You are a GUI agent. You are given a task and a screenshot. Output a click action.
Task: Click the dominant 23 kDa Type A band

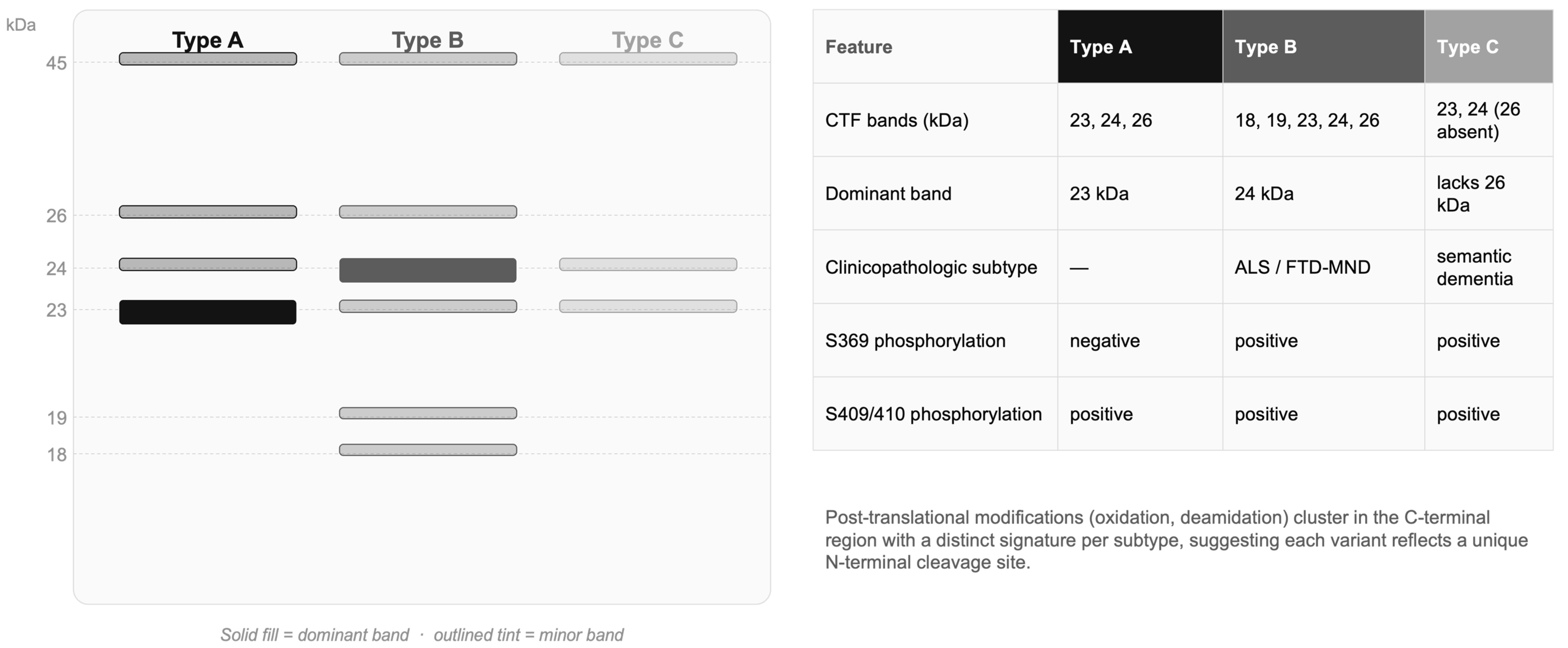pyautogui.click(x=208, y=312)
